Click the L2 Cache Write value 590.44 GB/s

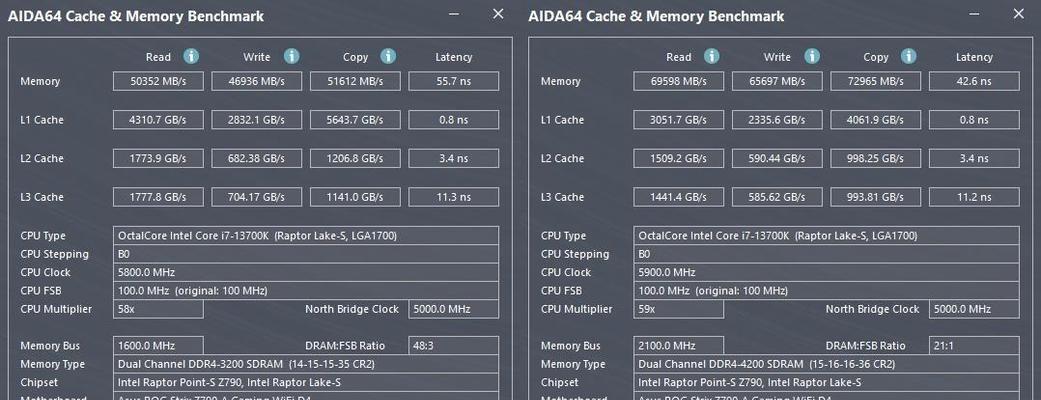[777, 159]
